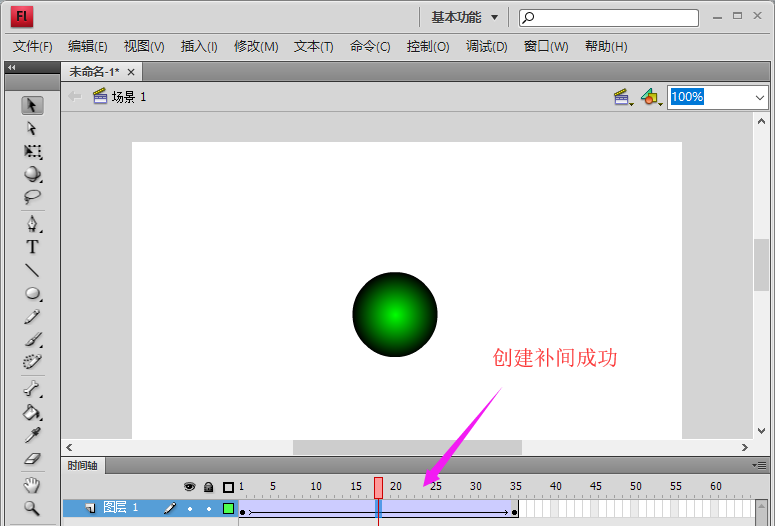
Task: Open the 帮助(H) menu
Action: pos(606,46)
